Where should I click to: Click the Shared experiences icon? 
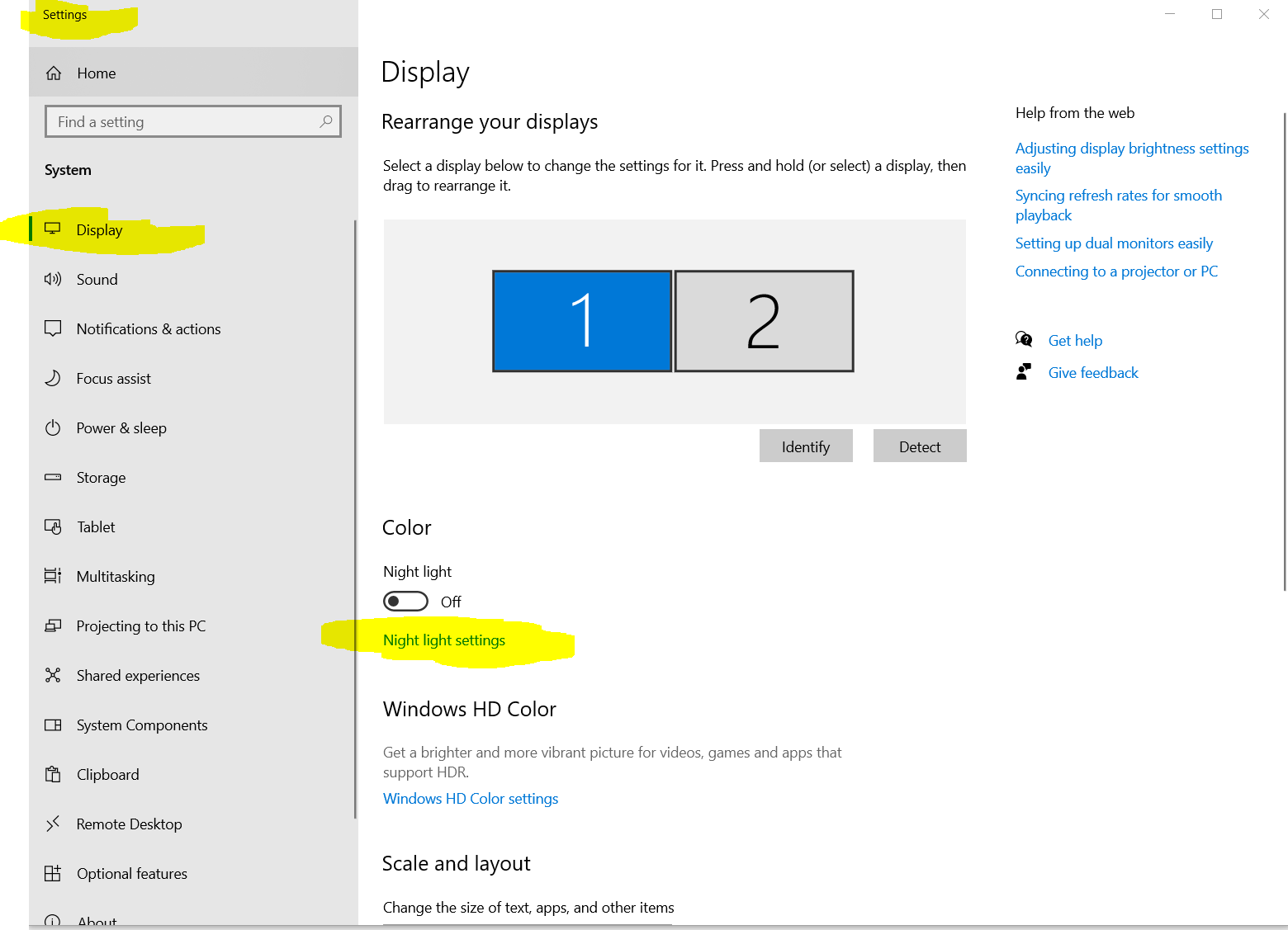pyautogui.click(x=53, y=675)
